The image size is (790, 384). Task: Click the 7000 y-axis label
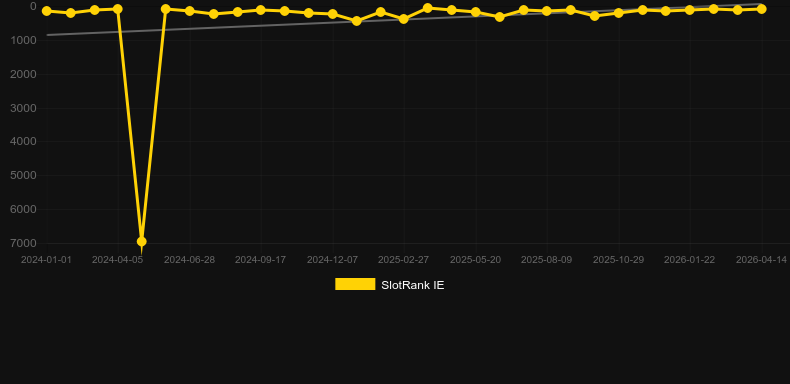click(23, 243)
